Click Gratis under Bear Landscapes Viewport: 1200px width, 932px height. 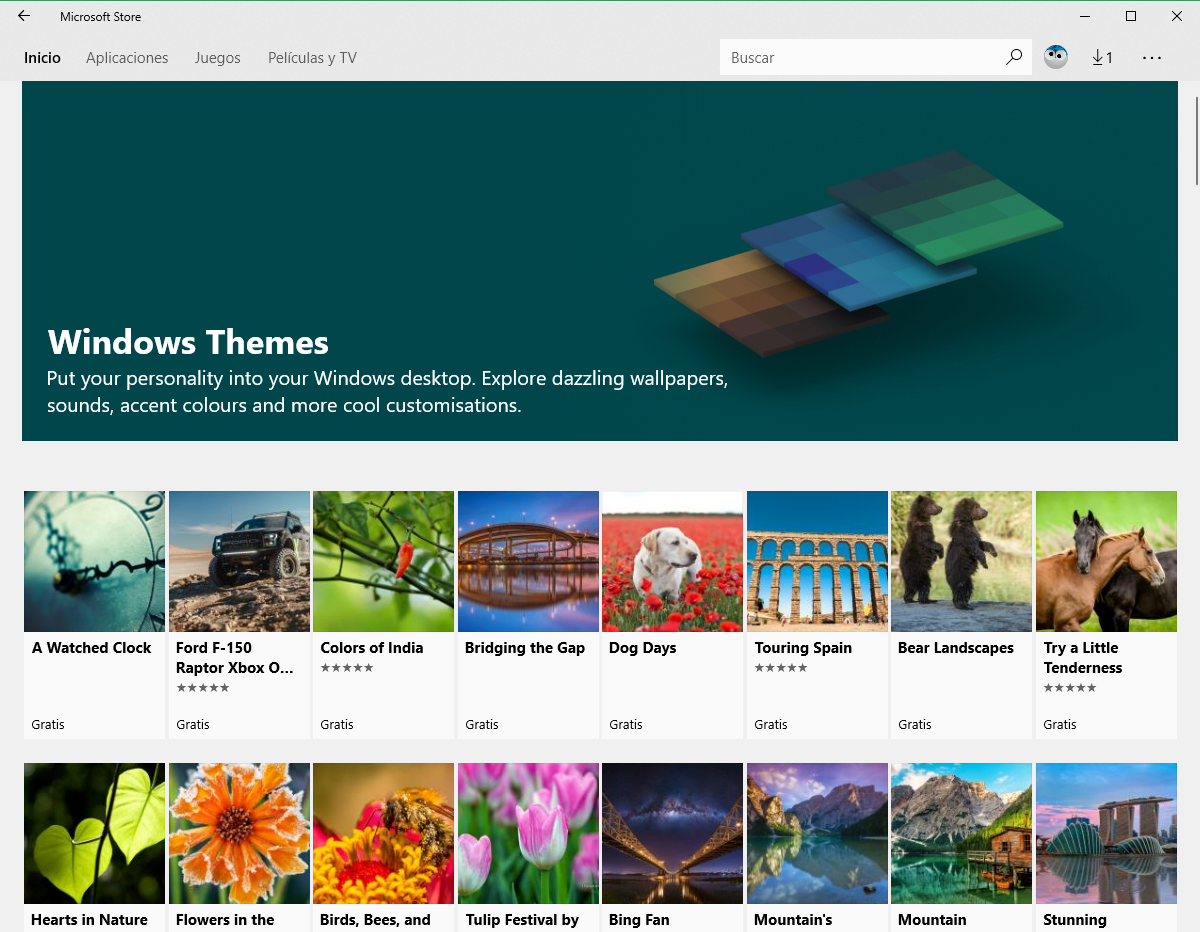click(x=915, y=724)
